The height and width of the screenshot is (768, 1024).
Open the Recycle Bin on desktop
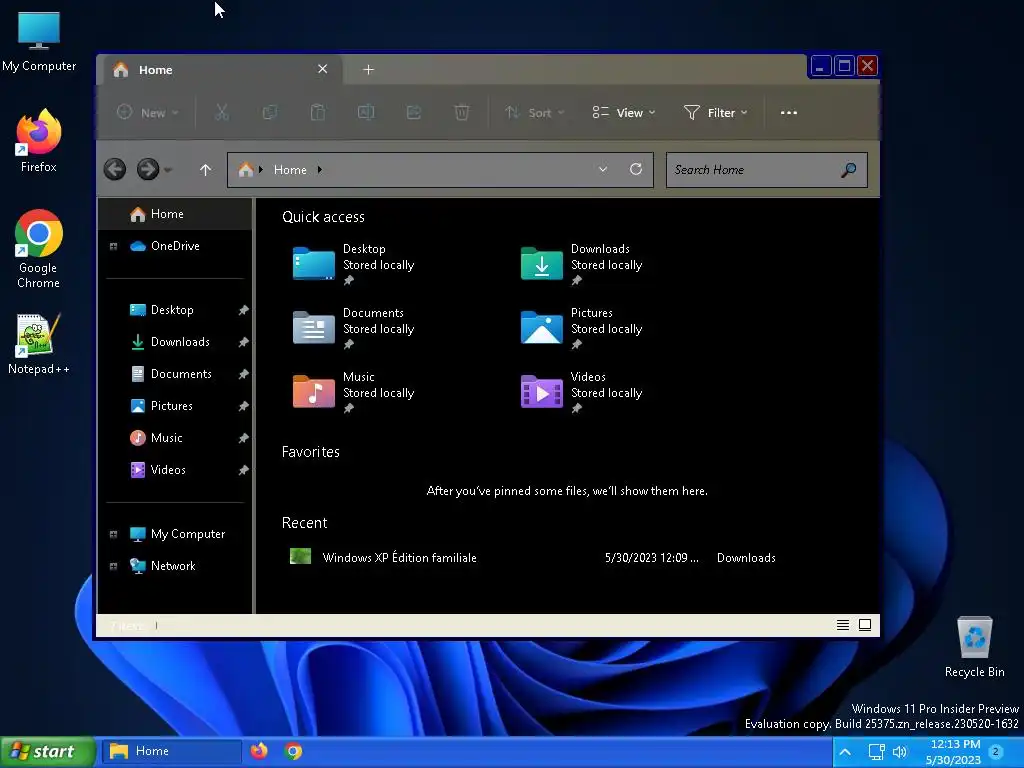(974, 647)
